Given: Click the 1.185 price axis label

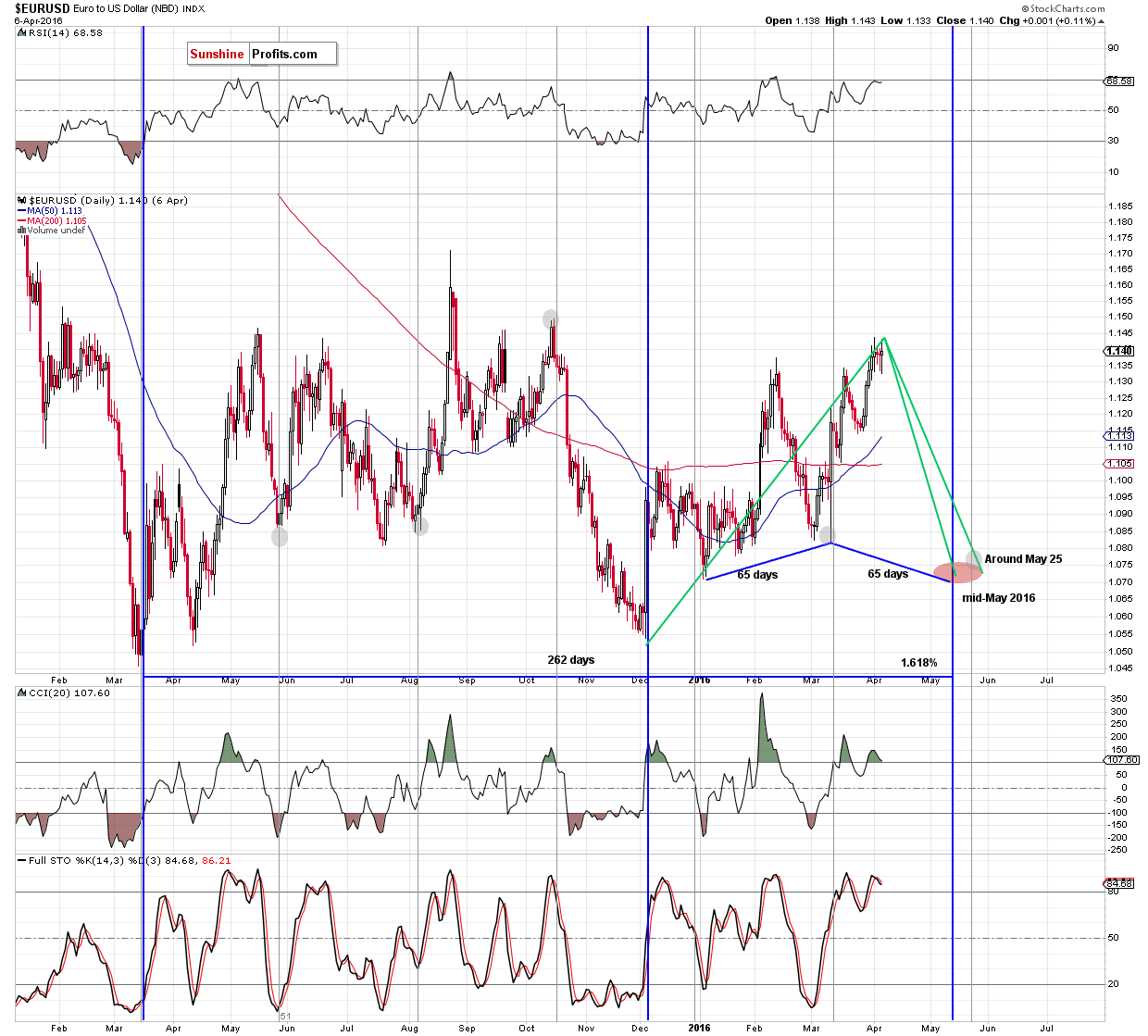Looking at the screenshot, I should point(1121,206).
